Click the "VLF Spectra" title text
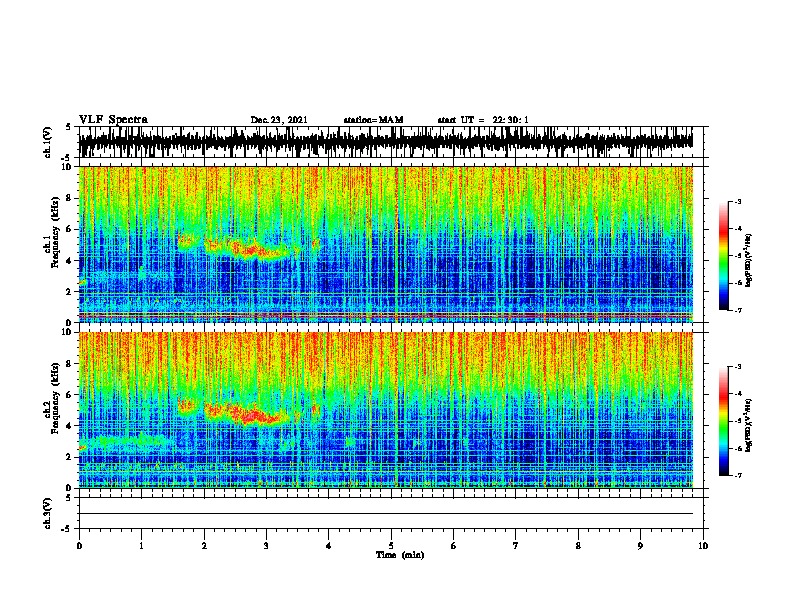The width and height of the screenshot is (792, 612). pos(113,120)
